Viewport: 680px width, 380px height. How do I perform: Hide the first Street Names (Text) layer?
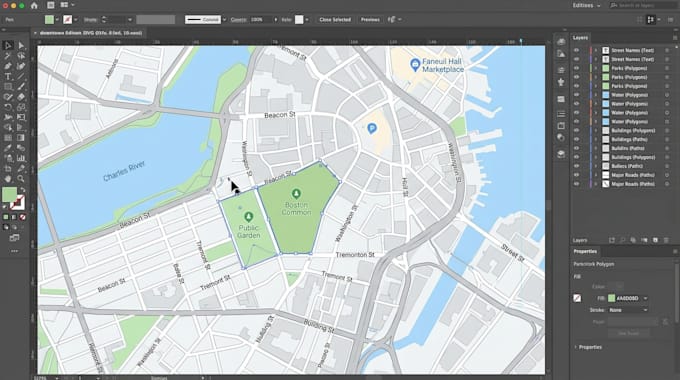tap(576, 50)
